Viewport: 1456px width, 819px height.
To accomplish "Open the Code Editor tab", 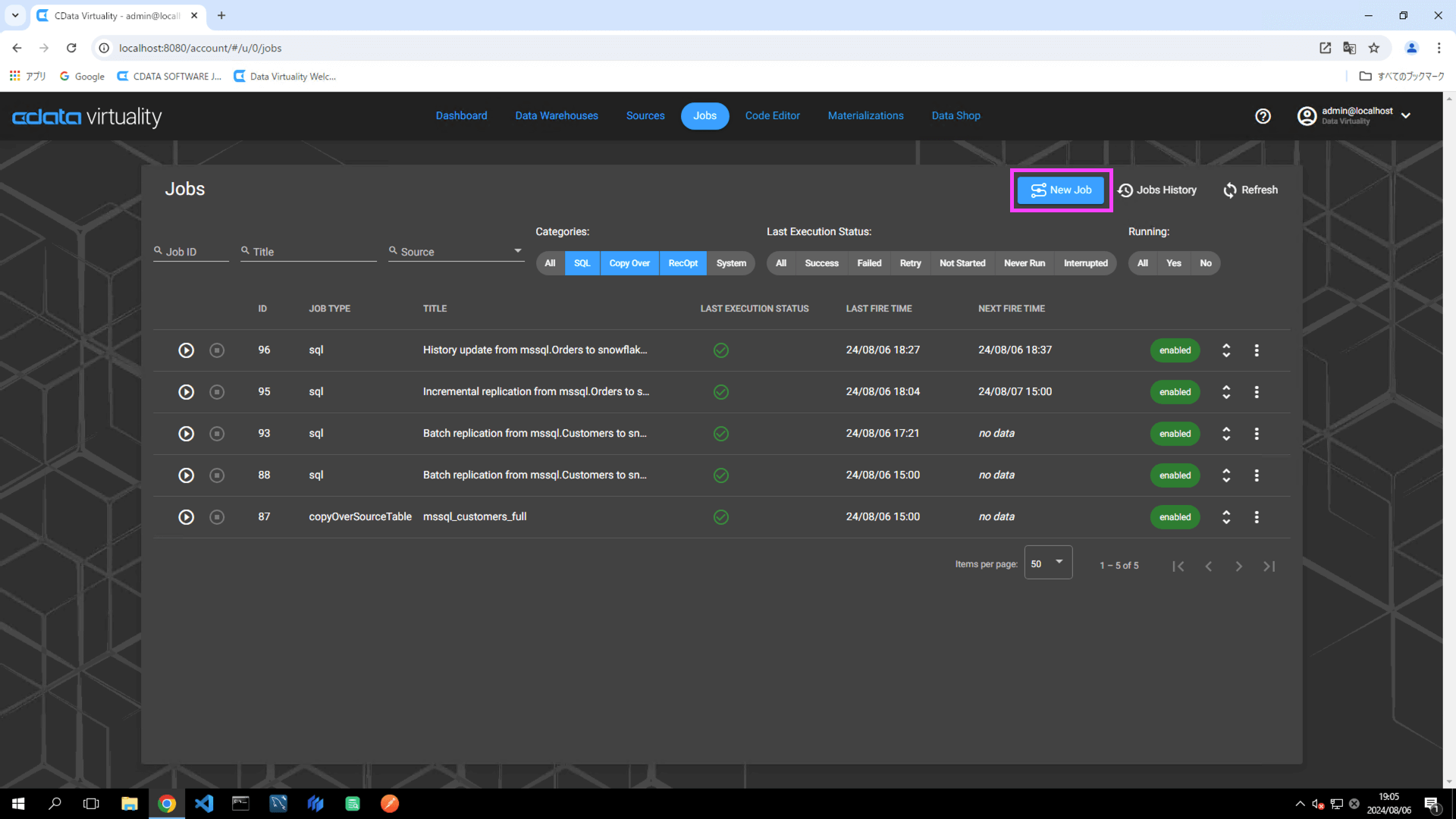I will pyautogui.click(x=772, y=116).
